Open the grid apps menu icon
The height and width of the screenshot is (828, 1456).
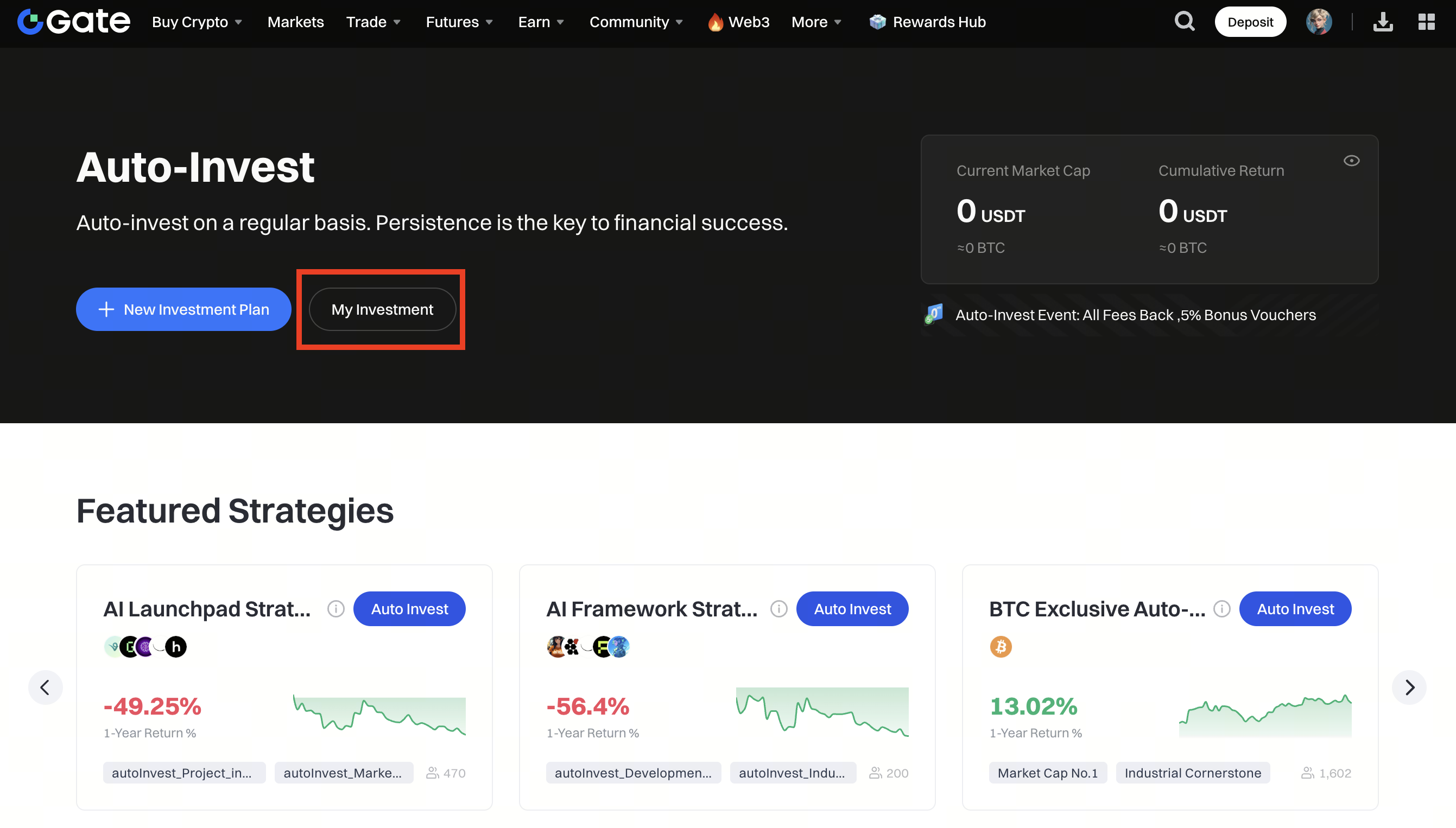pyautogui.click(x=1427, y=22)
